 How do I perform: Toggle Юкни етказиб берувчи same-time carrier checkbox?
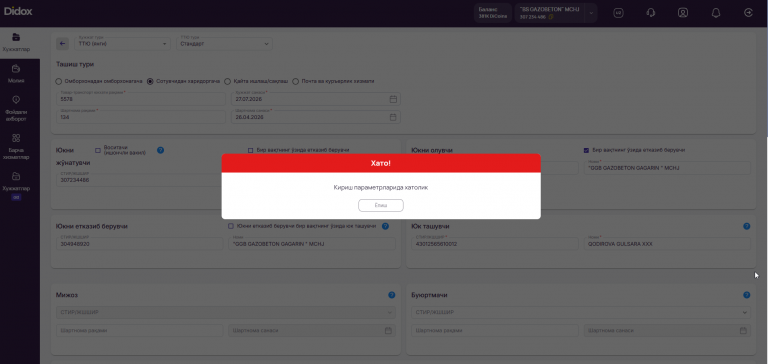pyautogui.click(x=231, y=226)
